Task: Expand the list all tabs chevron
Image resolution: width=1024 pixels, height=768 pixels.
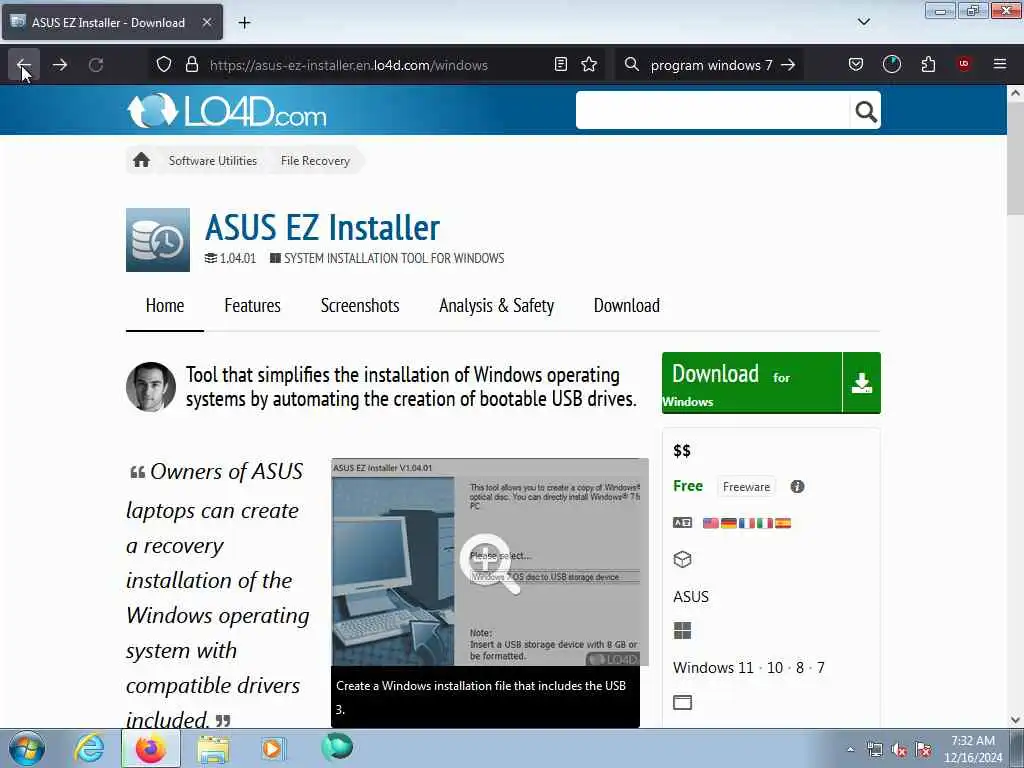Action: [863, 22]
